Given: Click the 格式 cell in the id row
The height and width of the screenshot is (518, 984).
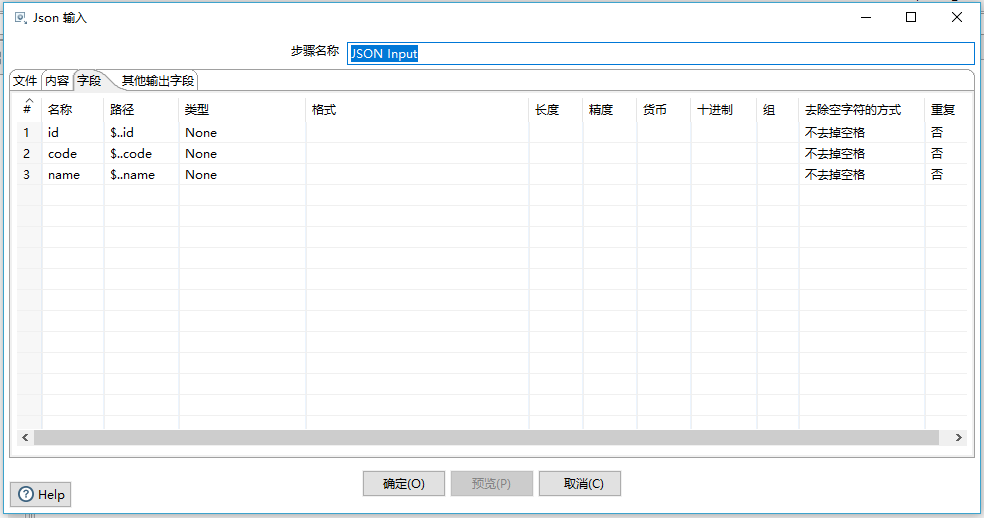Looking at the screenshot, I should (x=417, y=132).
